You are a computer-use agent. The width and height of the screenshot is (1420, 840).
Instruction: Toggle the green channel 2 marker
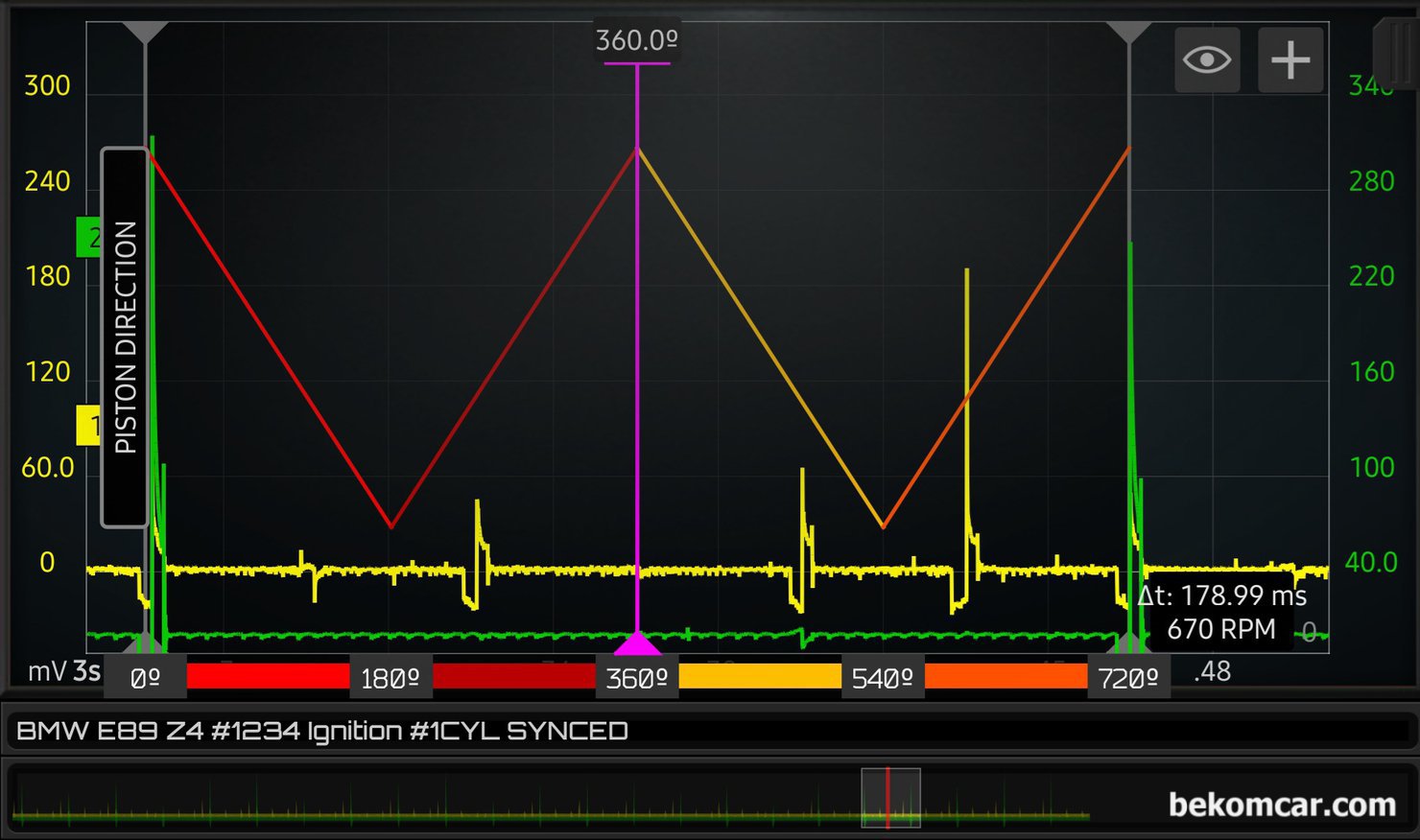coord(89,237)
